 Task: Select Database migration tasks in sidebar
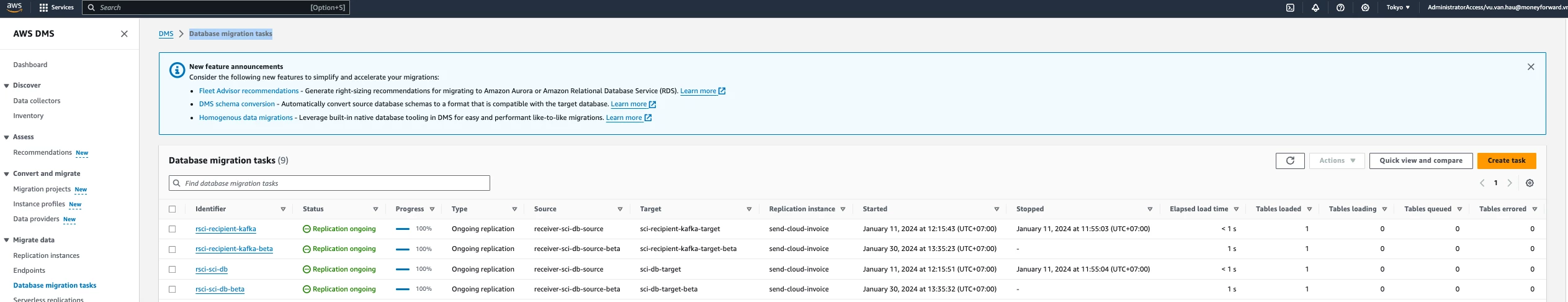tap(55, 285)
